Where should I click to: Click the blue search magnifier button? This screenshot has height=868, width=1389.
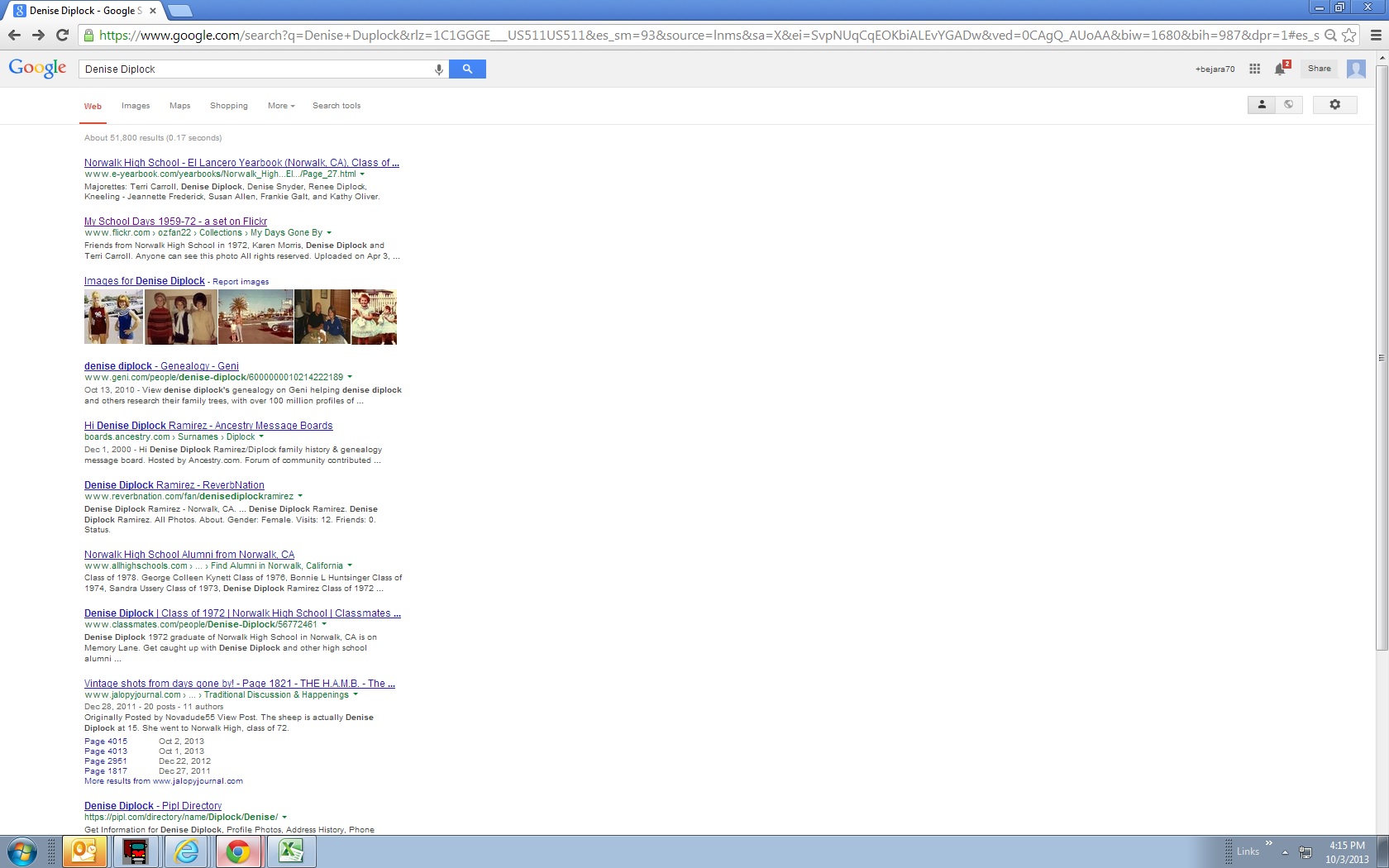[x=467, y=69]
